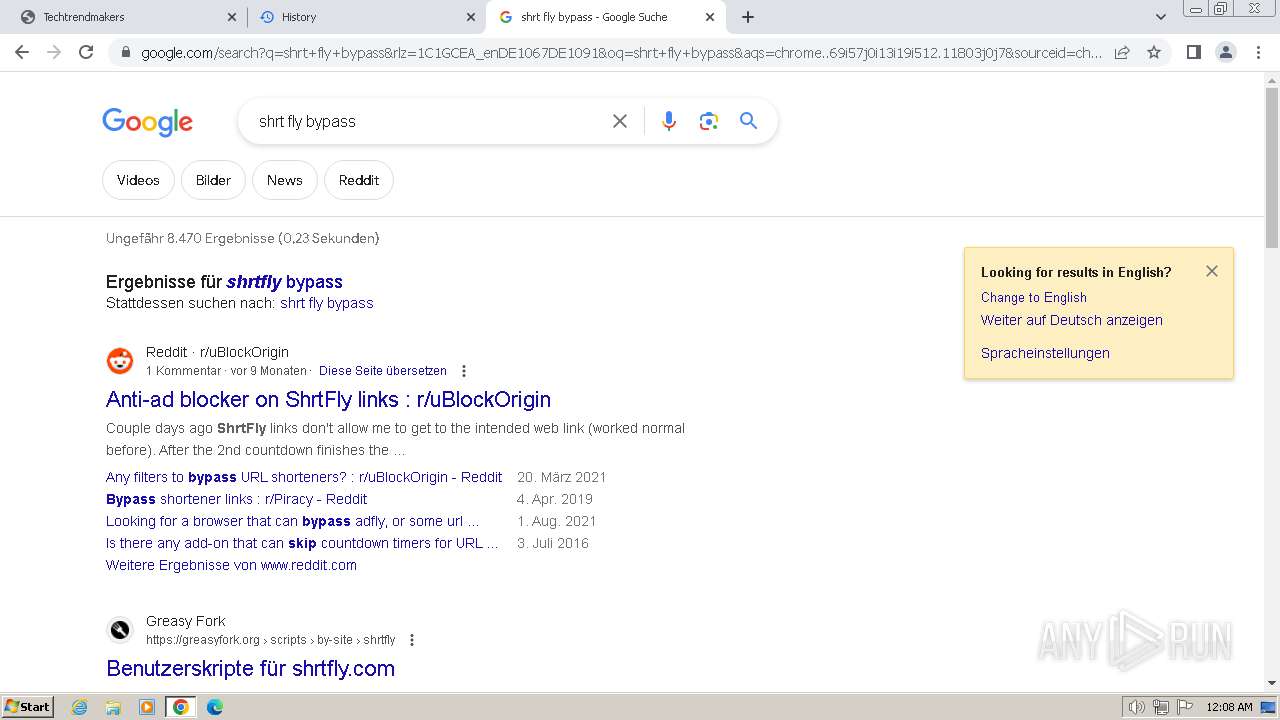Open the Windows Start menu
Image resolution: width=1280 pixels, height=720 pixels.
pos(27,706)
